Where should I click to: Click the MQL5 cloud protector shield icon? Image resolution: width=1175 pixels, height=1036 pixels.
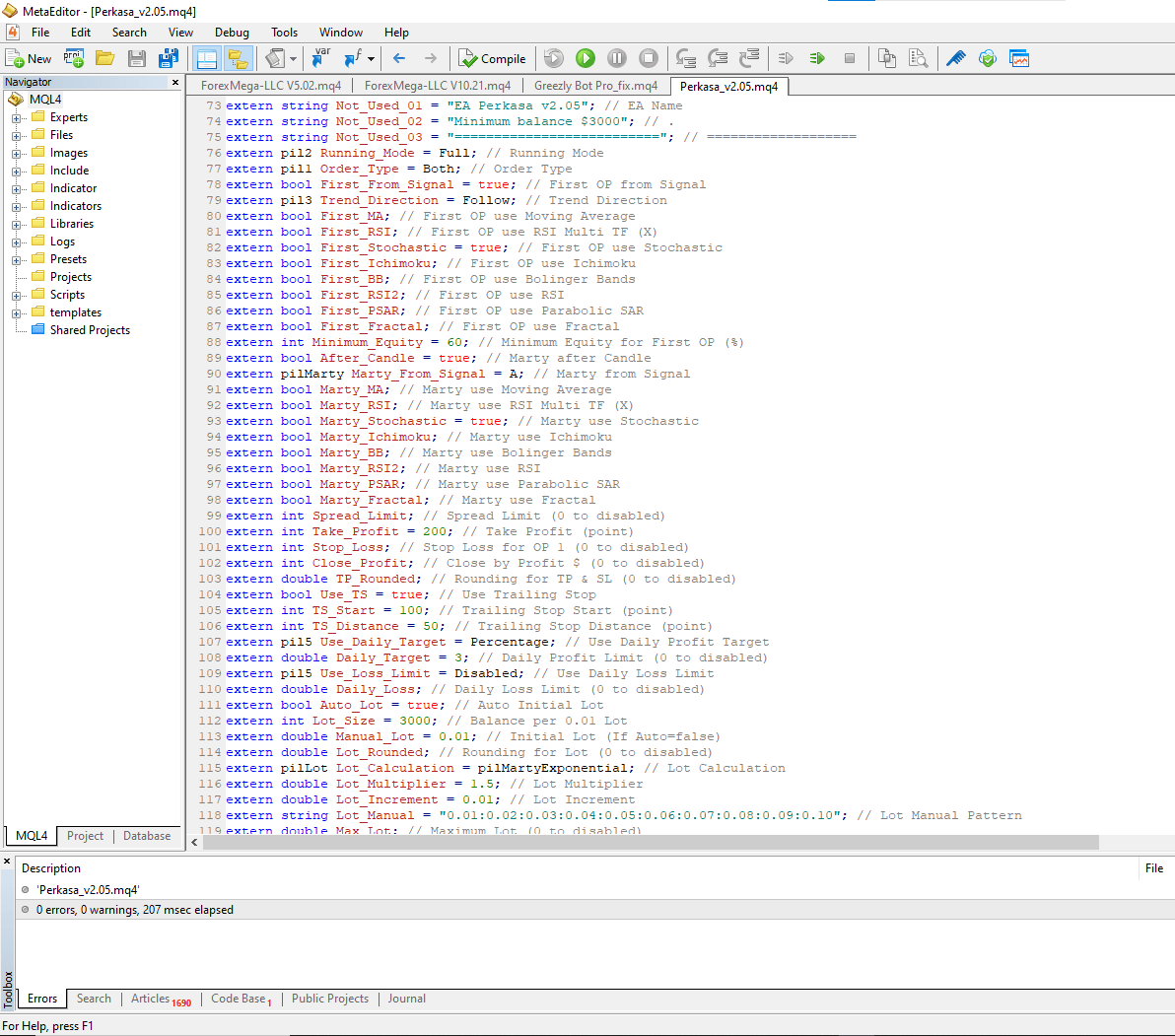click(x=988, y=58)
